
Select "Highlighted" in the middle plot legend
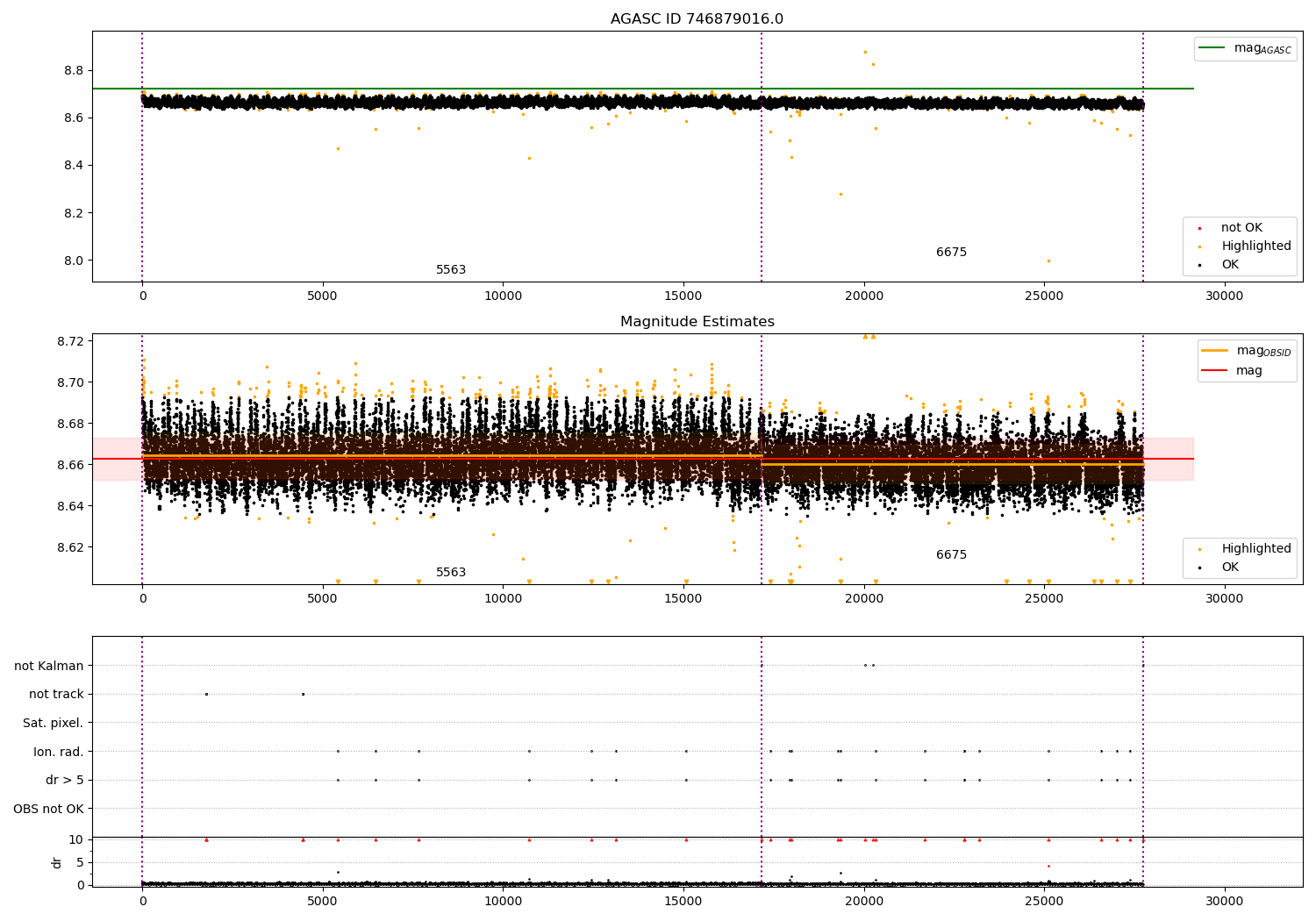[x=1255, y=549]
